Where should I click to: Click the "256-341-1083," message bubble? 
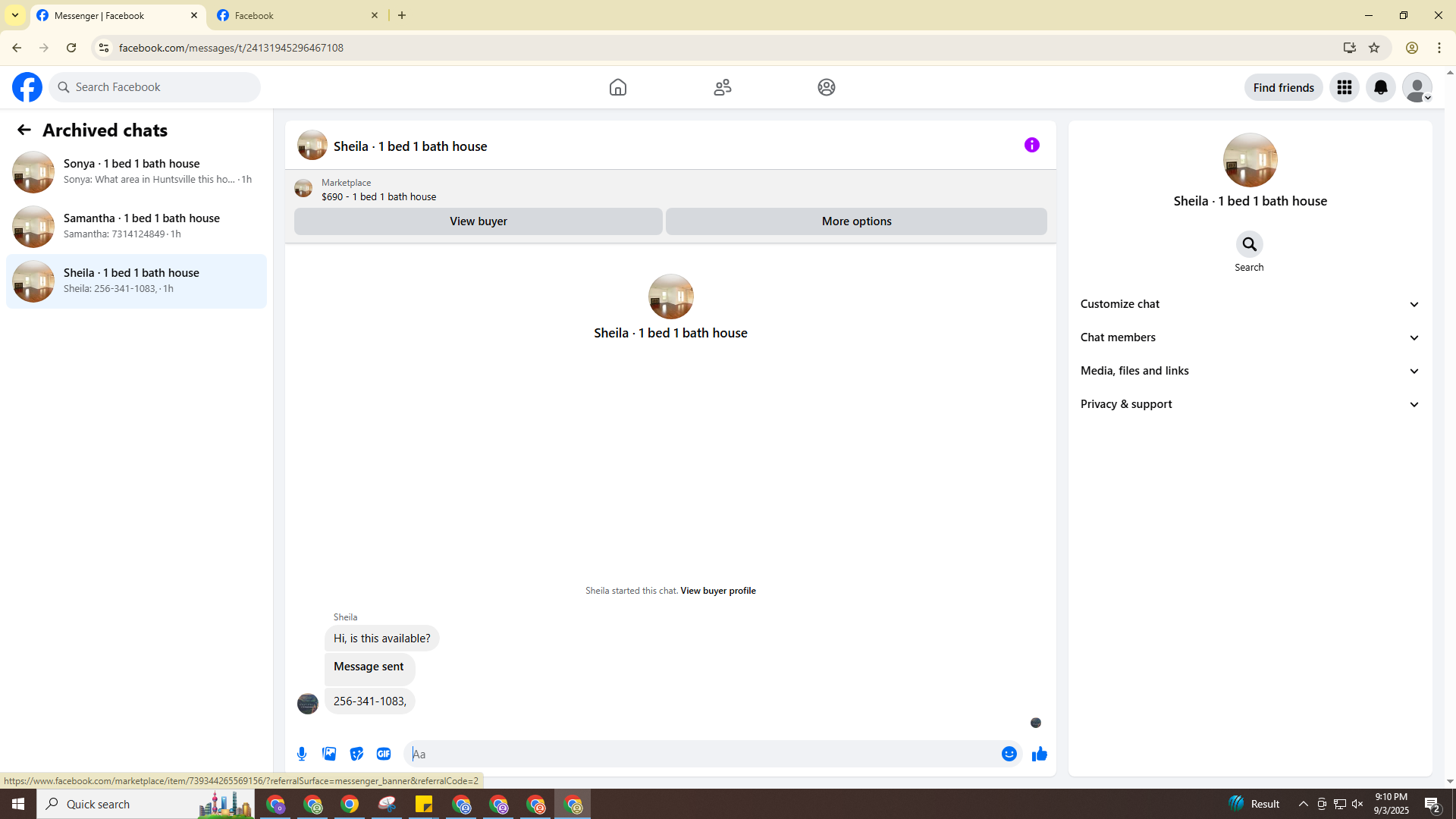click(x=370, y=701)
